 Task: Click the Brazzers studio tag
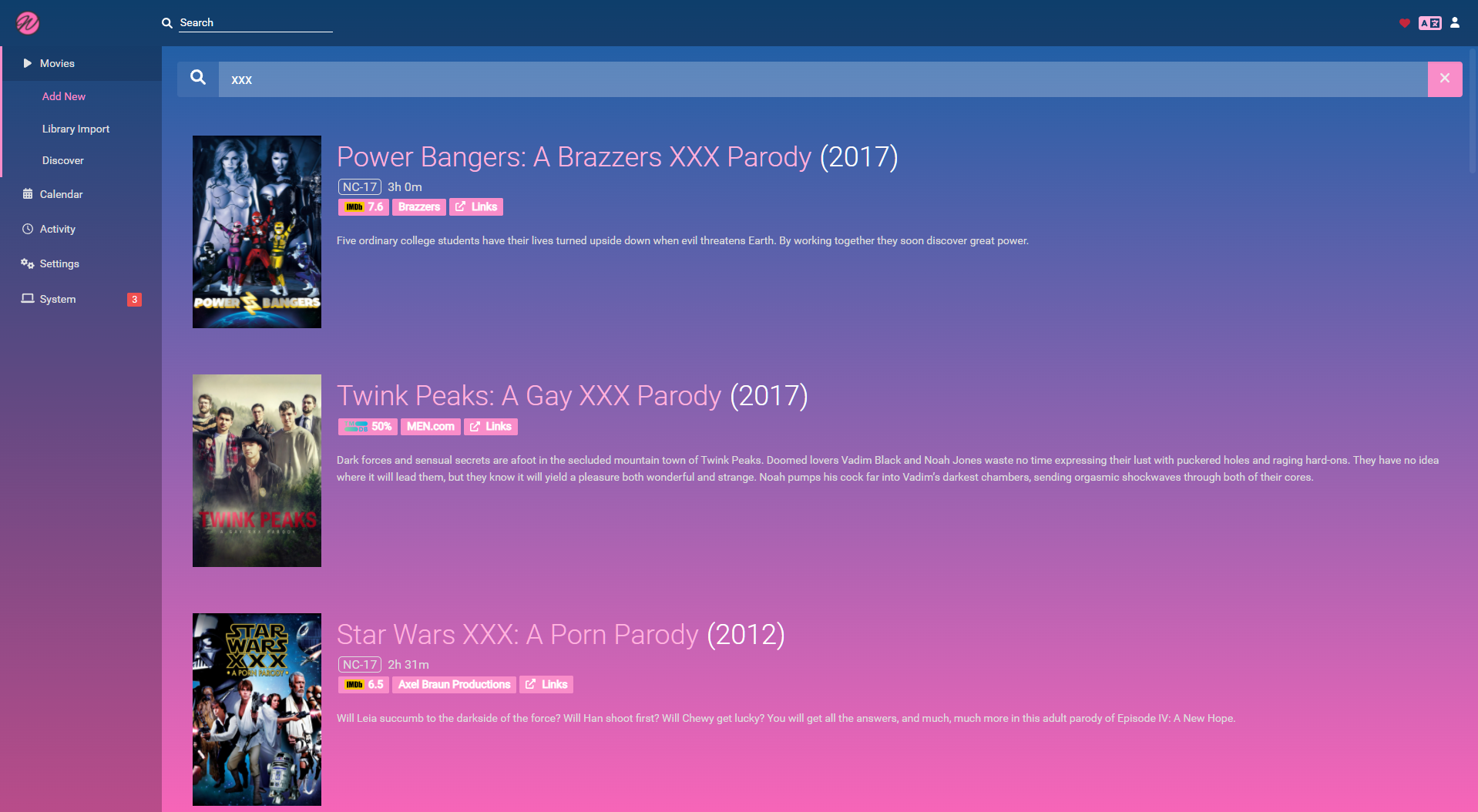pos(419,206)
